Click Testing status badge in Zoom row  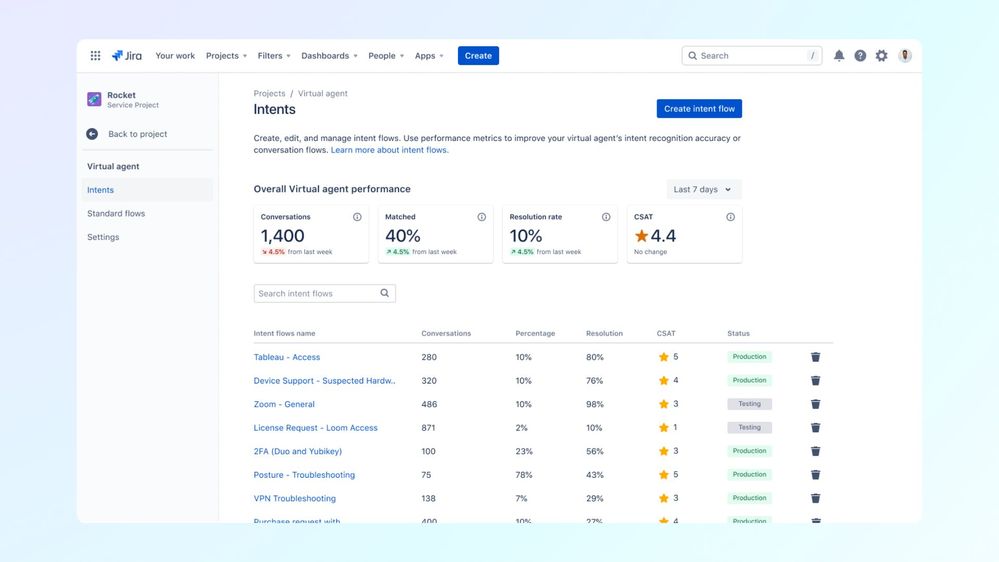(x=749, y=404)
